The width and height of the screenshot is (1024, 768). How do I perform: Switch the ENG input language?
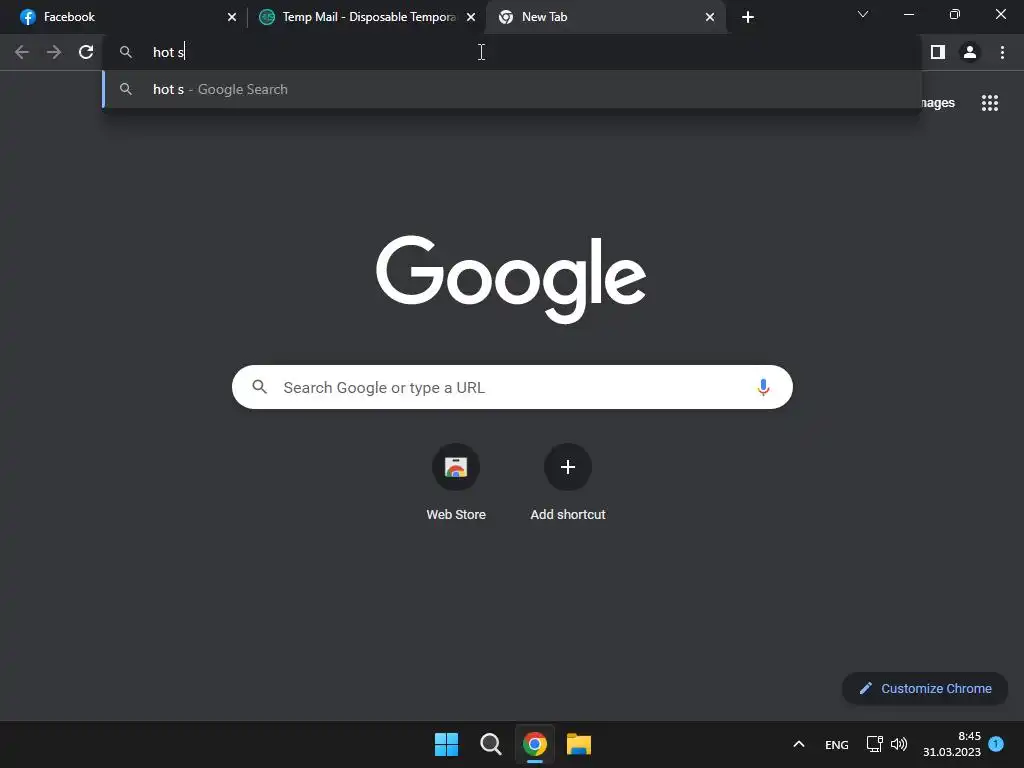(837, 744)
